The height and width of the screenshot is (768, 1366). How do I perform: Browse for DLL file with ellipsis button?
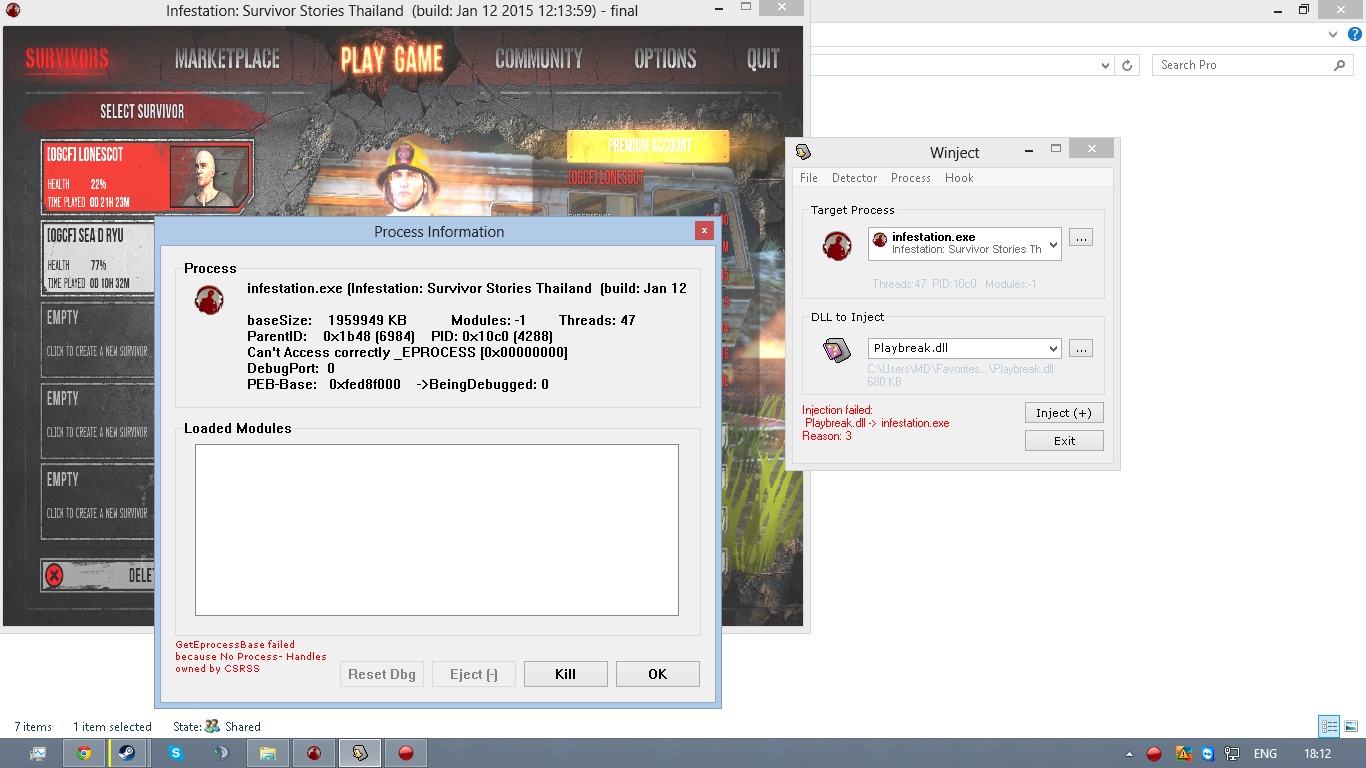[x=1081, y=349]
